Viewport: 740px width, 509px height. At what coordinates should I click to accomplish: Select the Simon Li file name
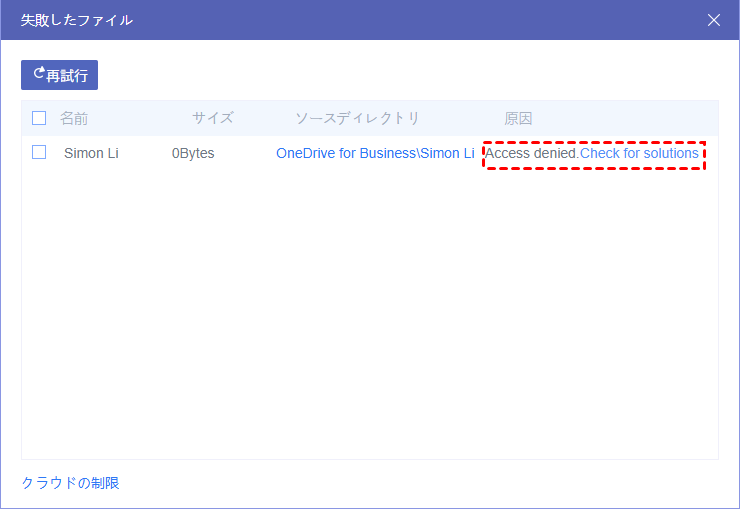91,153
